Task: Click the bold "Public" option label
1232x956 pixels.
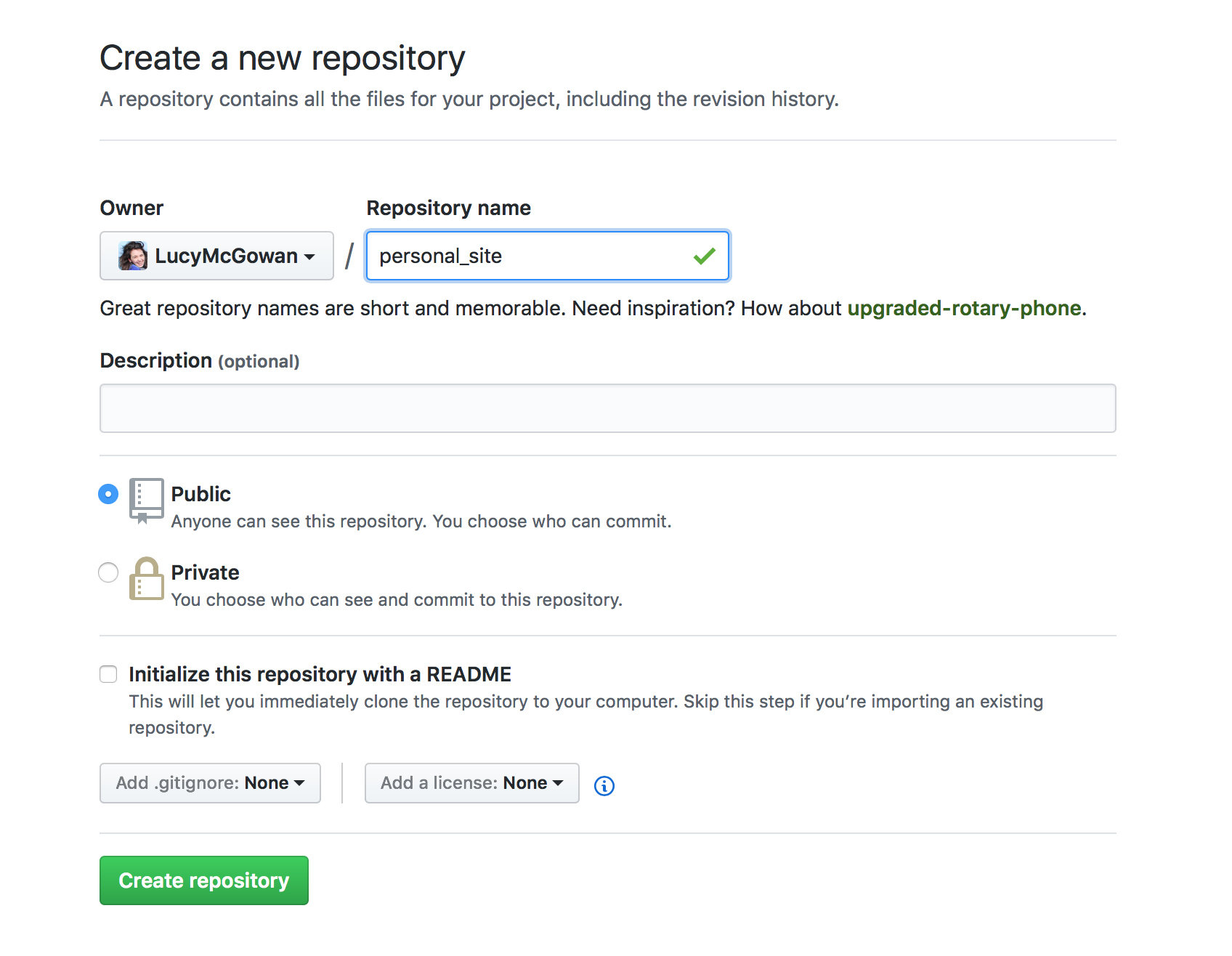Action: click(x=200, y=494)
